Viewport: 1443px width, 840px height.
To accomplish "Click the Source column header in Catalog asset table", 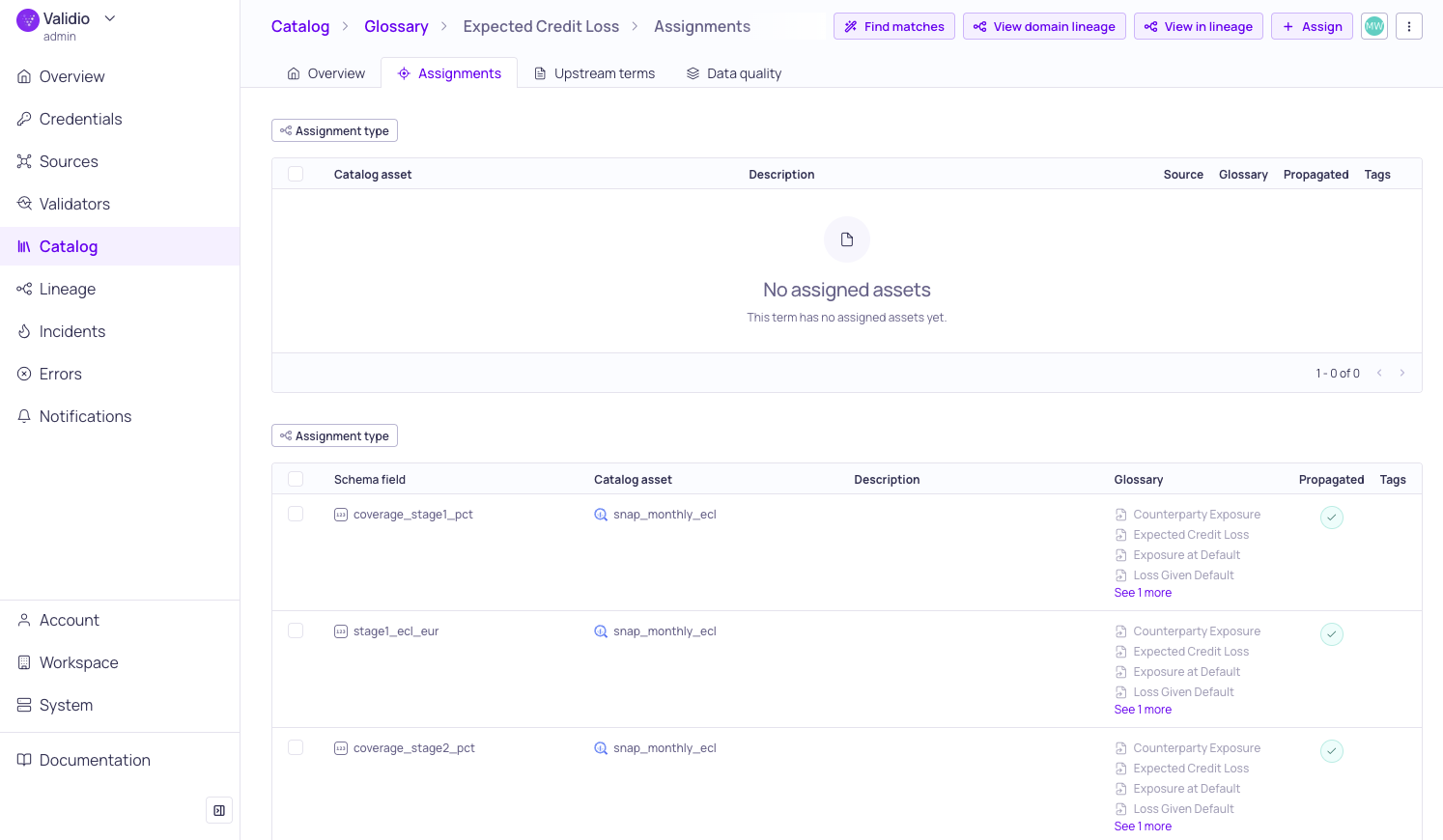I will pos(1183,175).
